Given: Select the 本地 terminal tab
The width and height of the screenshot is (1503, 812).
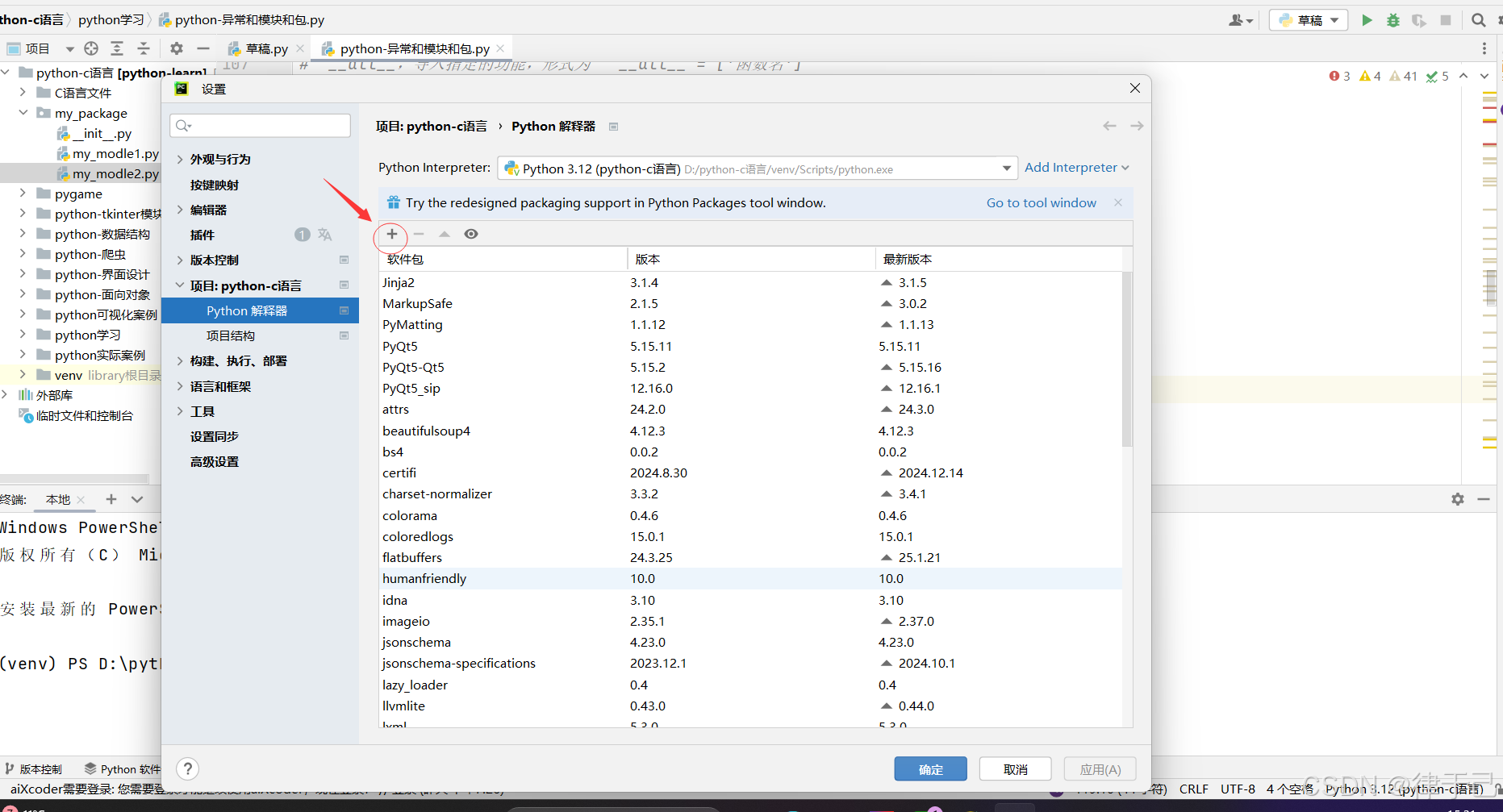Looking at the screenshot, I should pos(58,499).
